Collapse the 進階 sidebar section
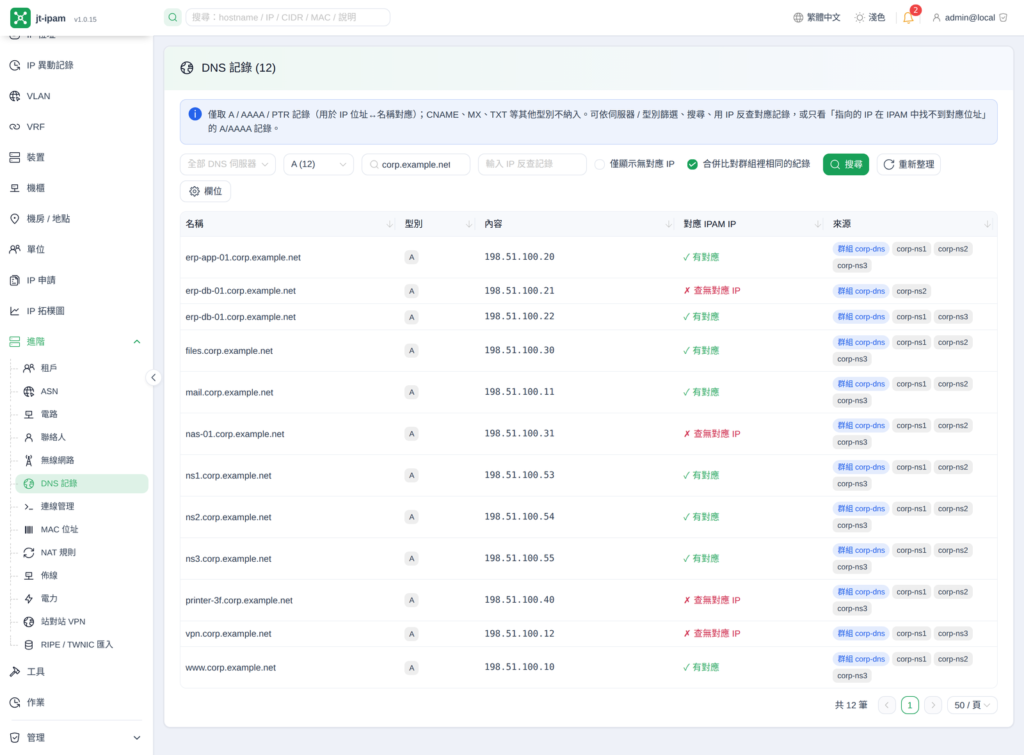Image resolution: width=1024 pixels, height=755 pixels. (136, 342)
